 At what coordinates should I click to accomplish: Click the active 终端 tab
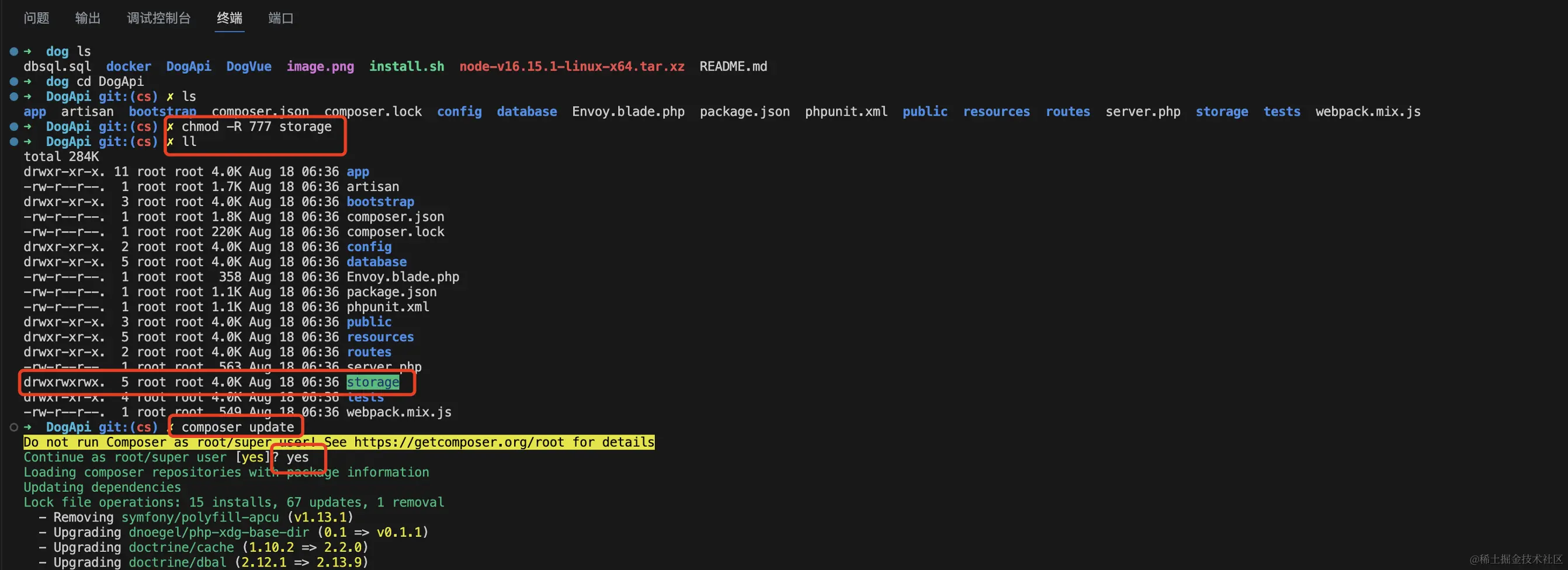click(230, 18)
